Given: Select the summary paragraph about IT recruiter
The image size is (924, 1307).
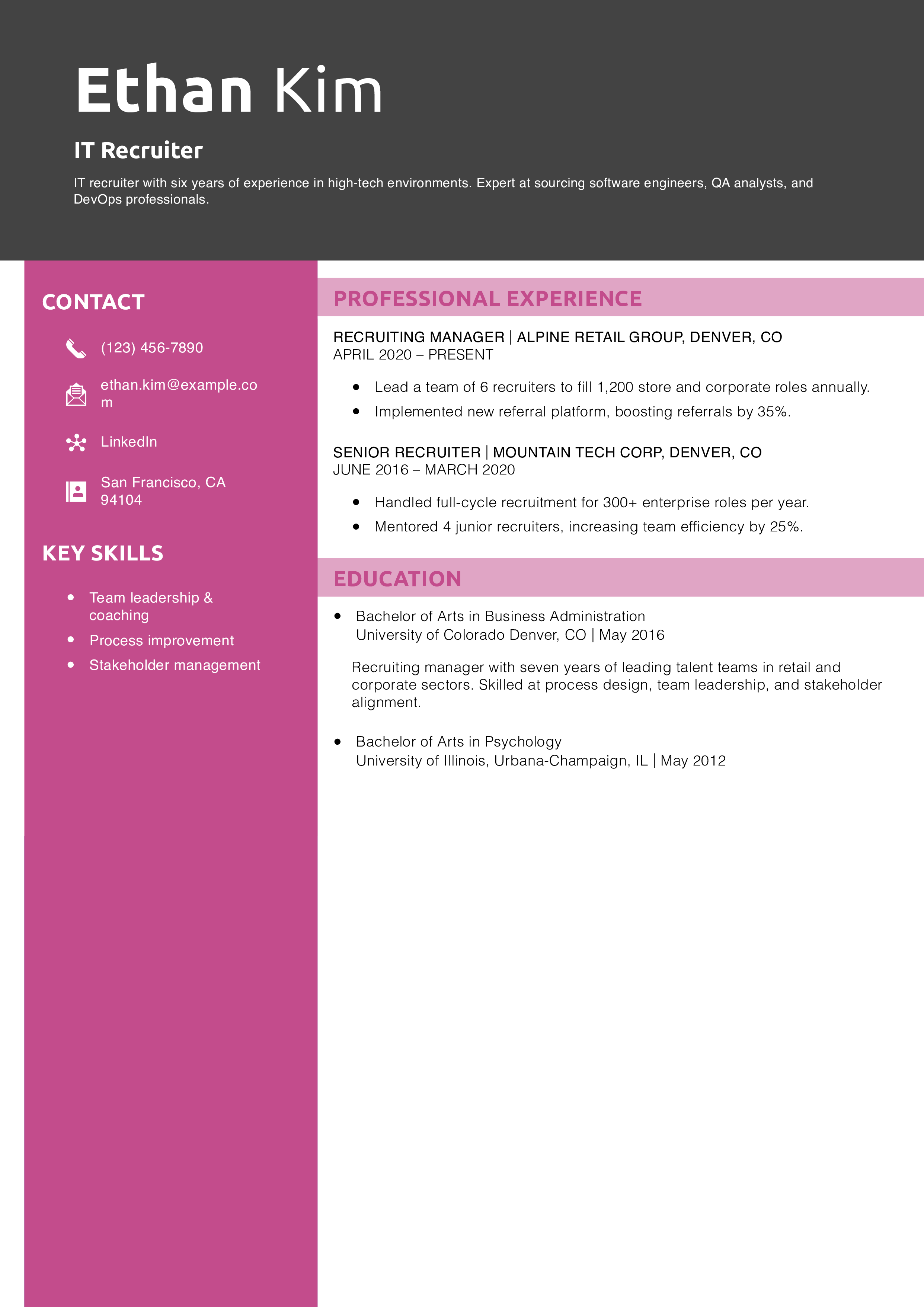Looking at the screenshot, I should [443, 191].
